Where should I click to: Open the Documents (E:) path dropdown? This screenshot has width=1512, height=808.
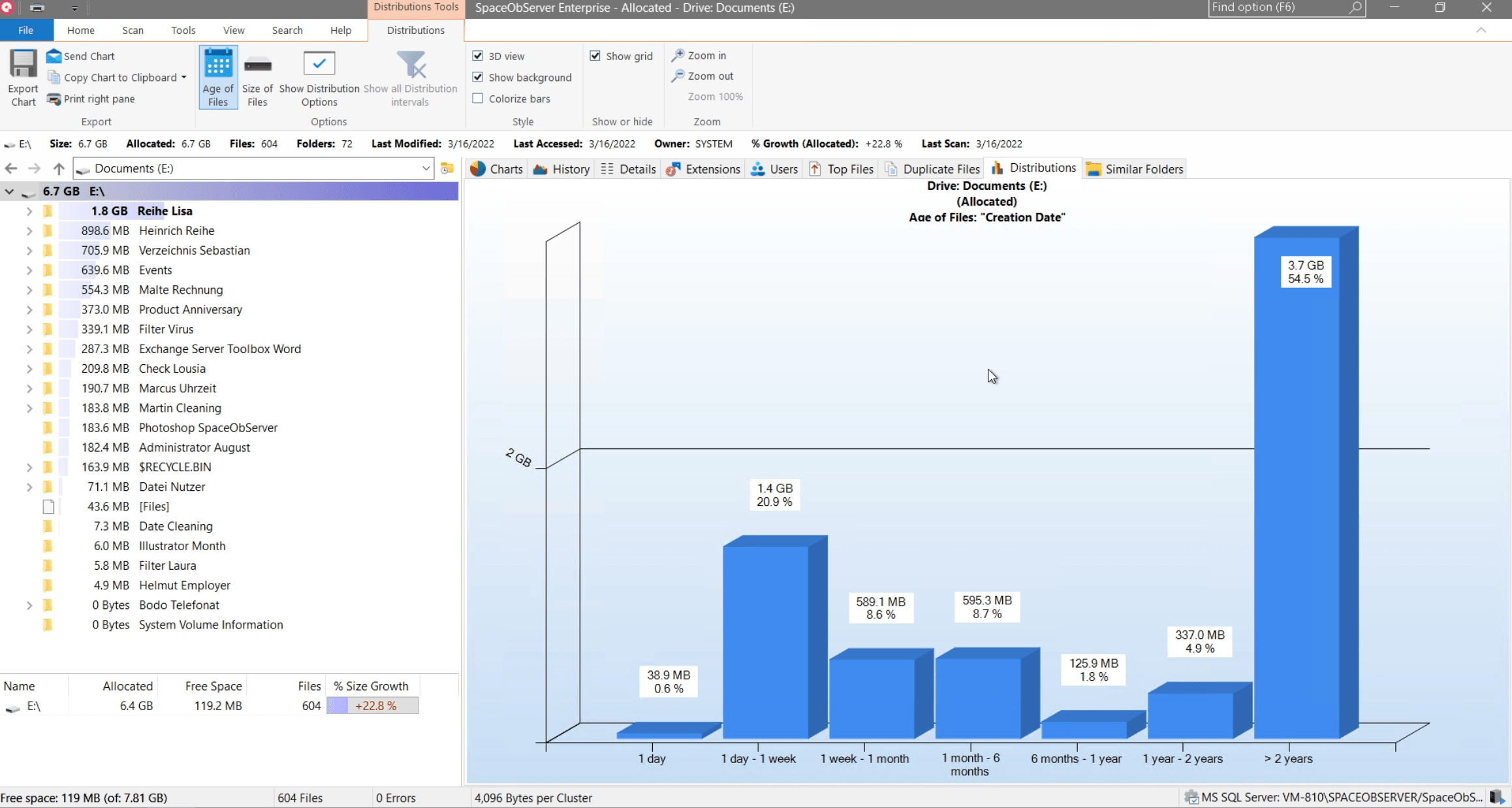(x=426, y=168)
